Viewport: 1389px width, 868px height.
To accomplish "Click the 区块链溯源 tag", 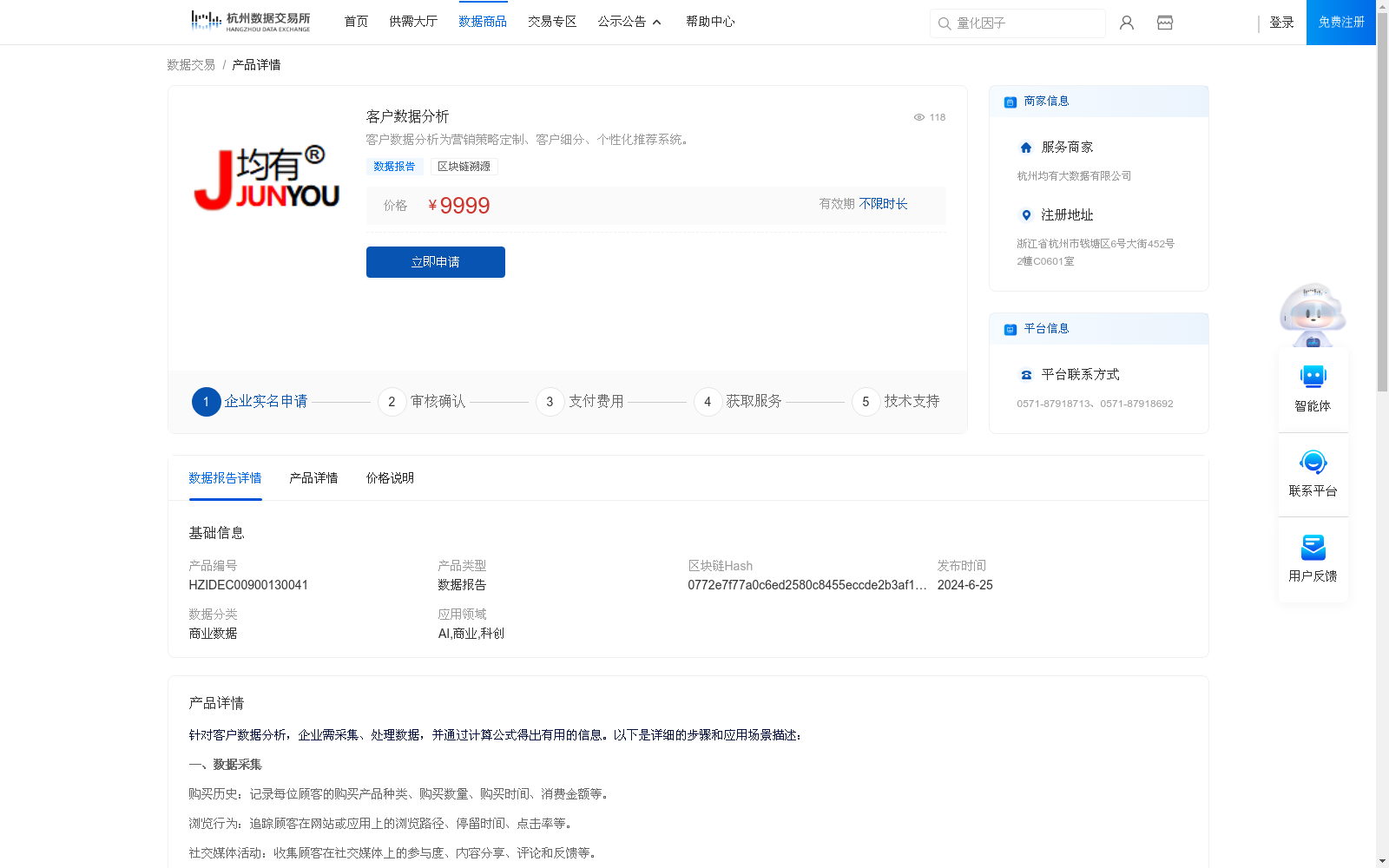I will point(464,167).
